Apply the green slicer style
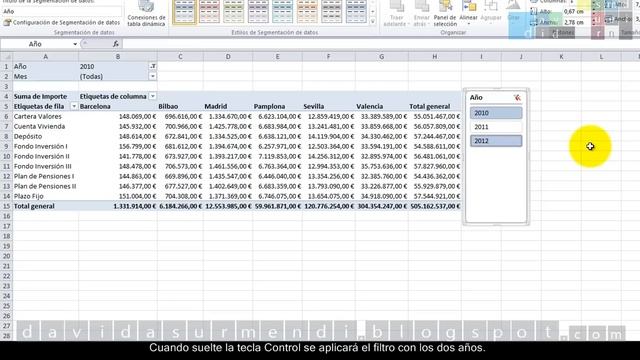This screenshot has height=360, width=640. point(233,12)
